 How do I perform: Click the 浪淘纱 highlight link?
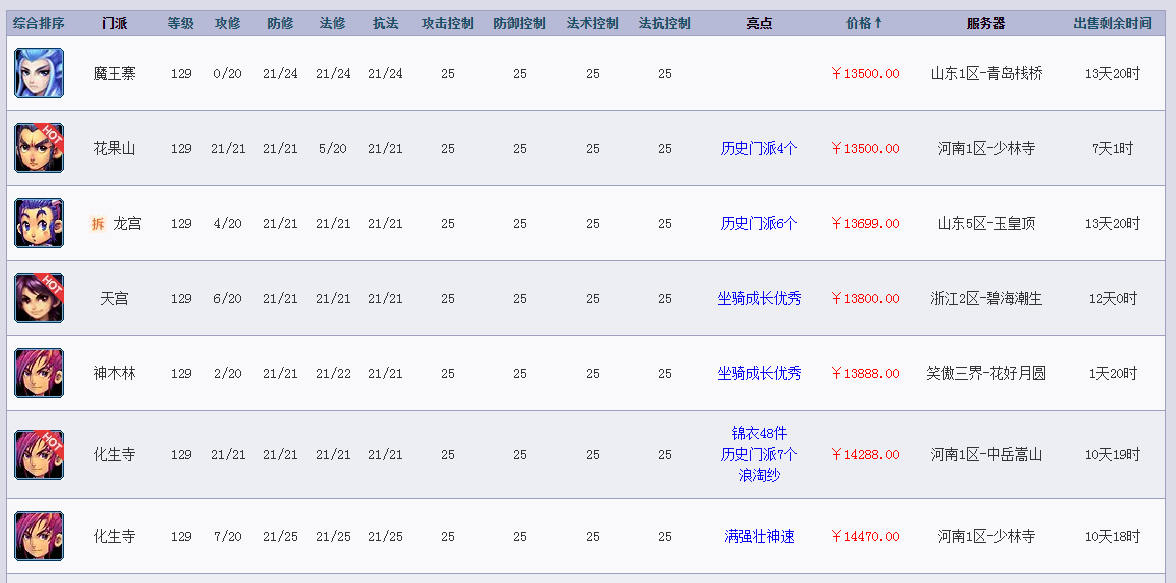[x=759, y=475]
